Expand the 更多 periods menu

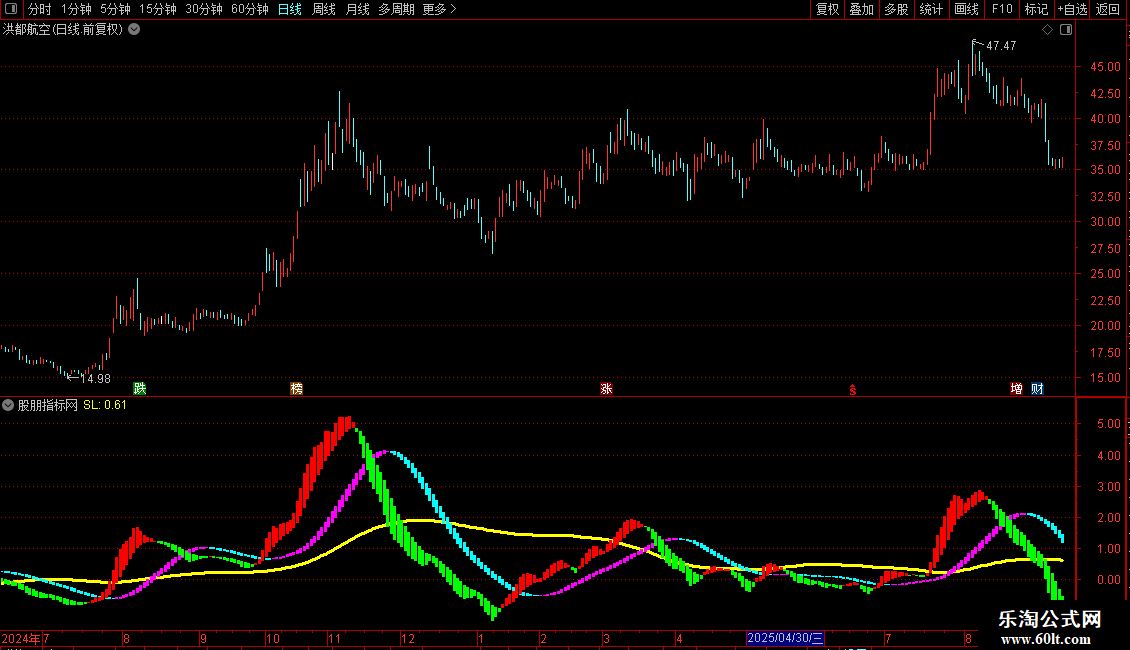pyautogui.click(x=439, y=9)
